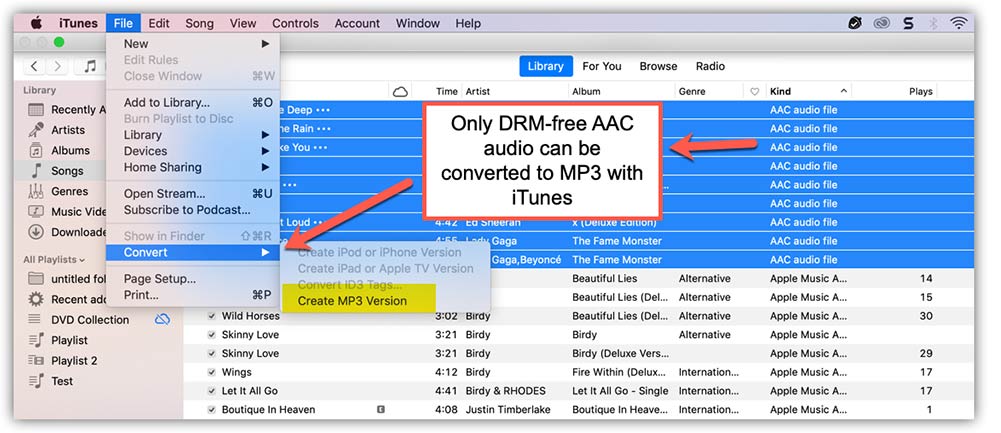The width and height of the screenshot is (1001, 433).
Task: Open the Controls menu
Action: 295,24
